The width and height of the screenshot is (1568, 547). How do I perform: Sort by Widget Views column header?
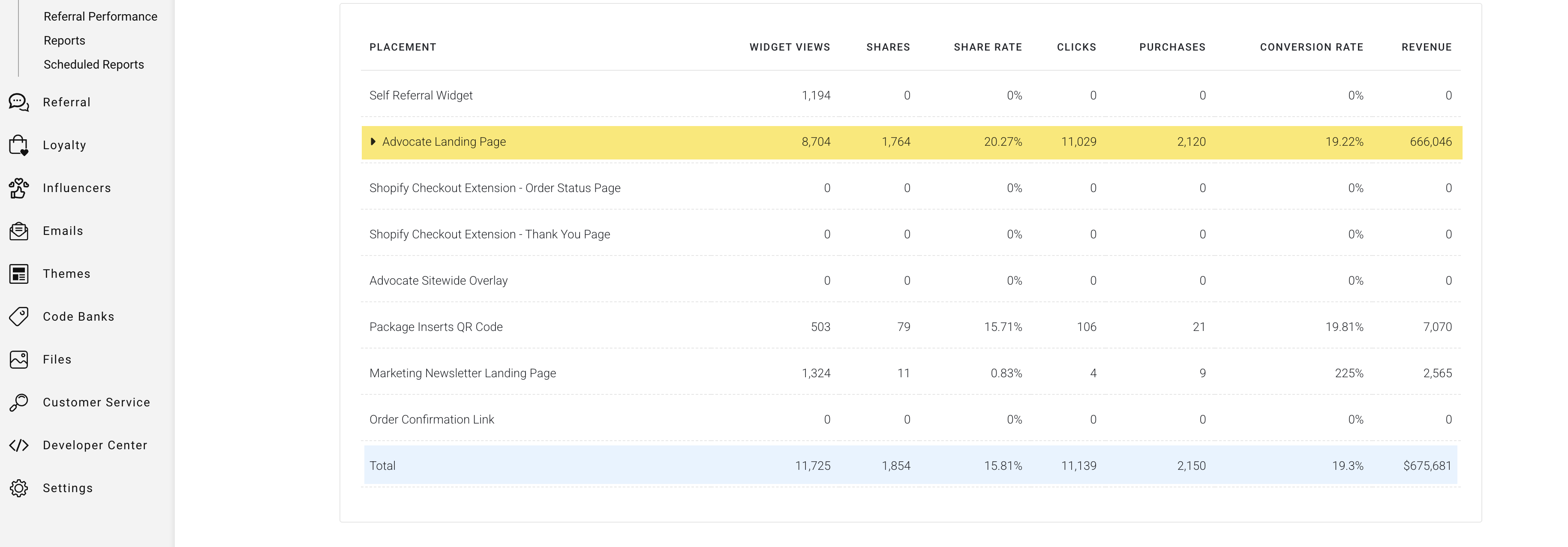click(x=790, y=48)
